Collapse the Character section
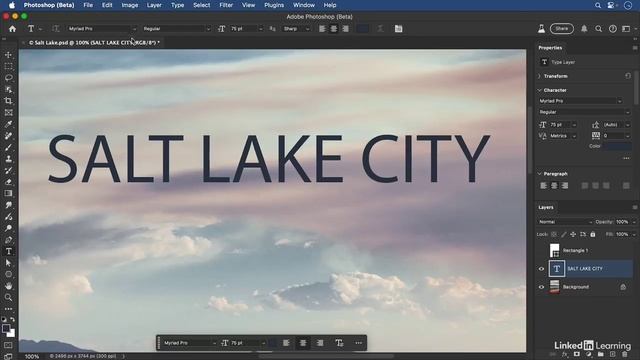 coord(540,90)
